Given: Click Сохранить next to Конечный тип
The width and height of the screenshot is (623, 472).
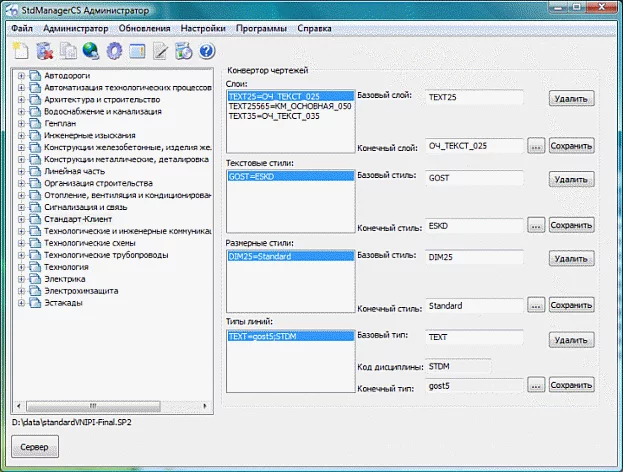Looking at the screenshot, I should [571, 385].
